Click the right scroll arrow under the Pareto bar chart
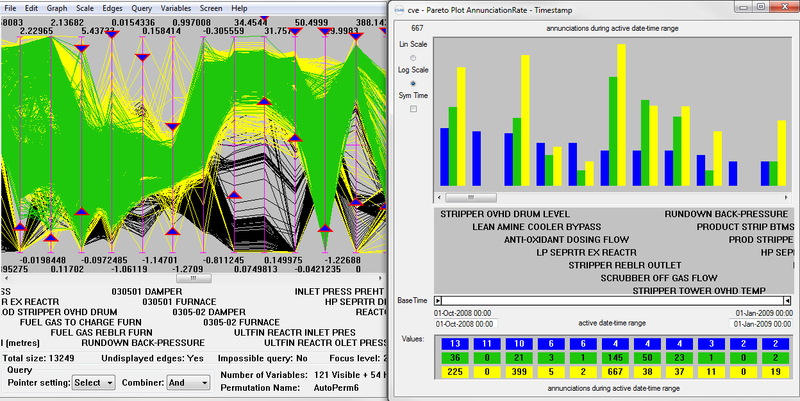Image resolution: width=800 pixels, height=401 pixels. tap(786, 197)
